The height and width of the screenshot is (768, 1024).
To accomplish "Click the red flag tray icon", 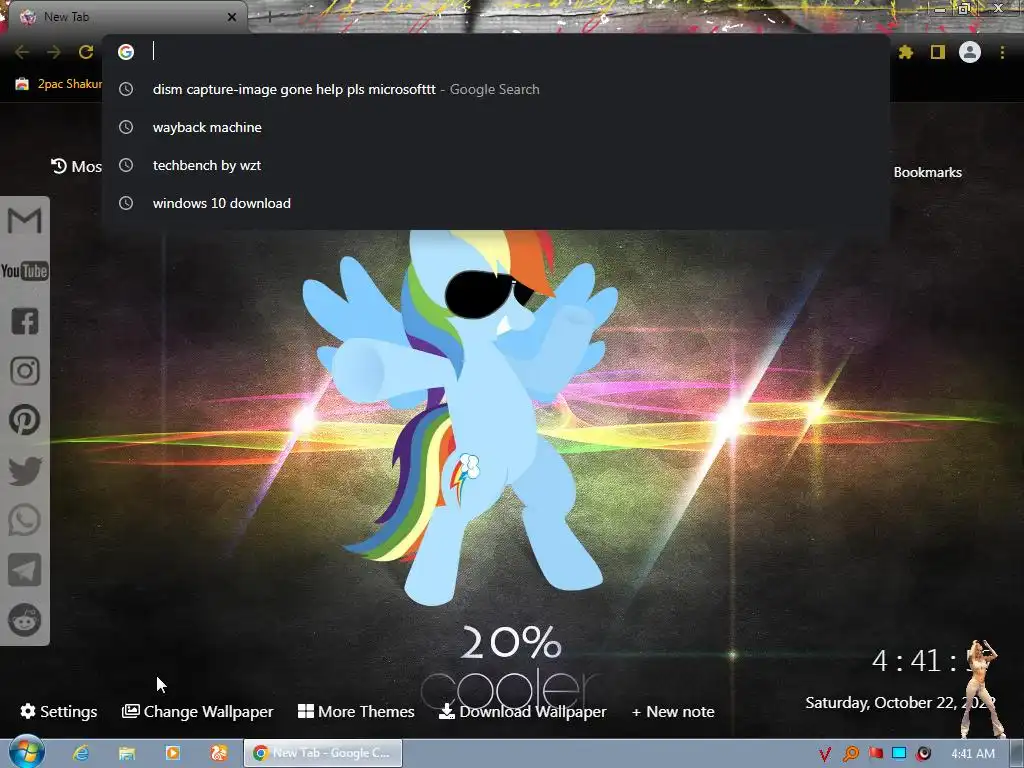I will [x=875, y=753].
